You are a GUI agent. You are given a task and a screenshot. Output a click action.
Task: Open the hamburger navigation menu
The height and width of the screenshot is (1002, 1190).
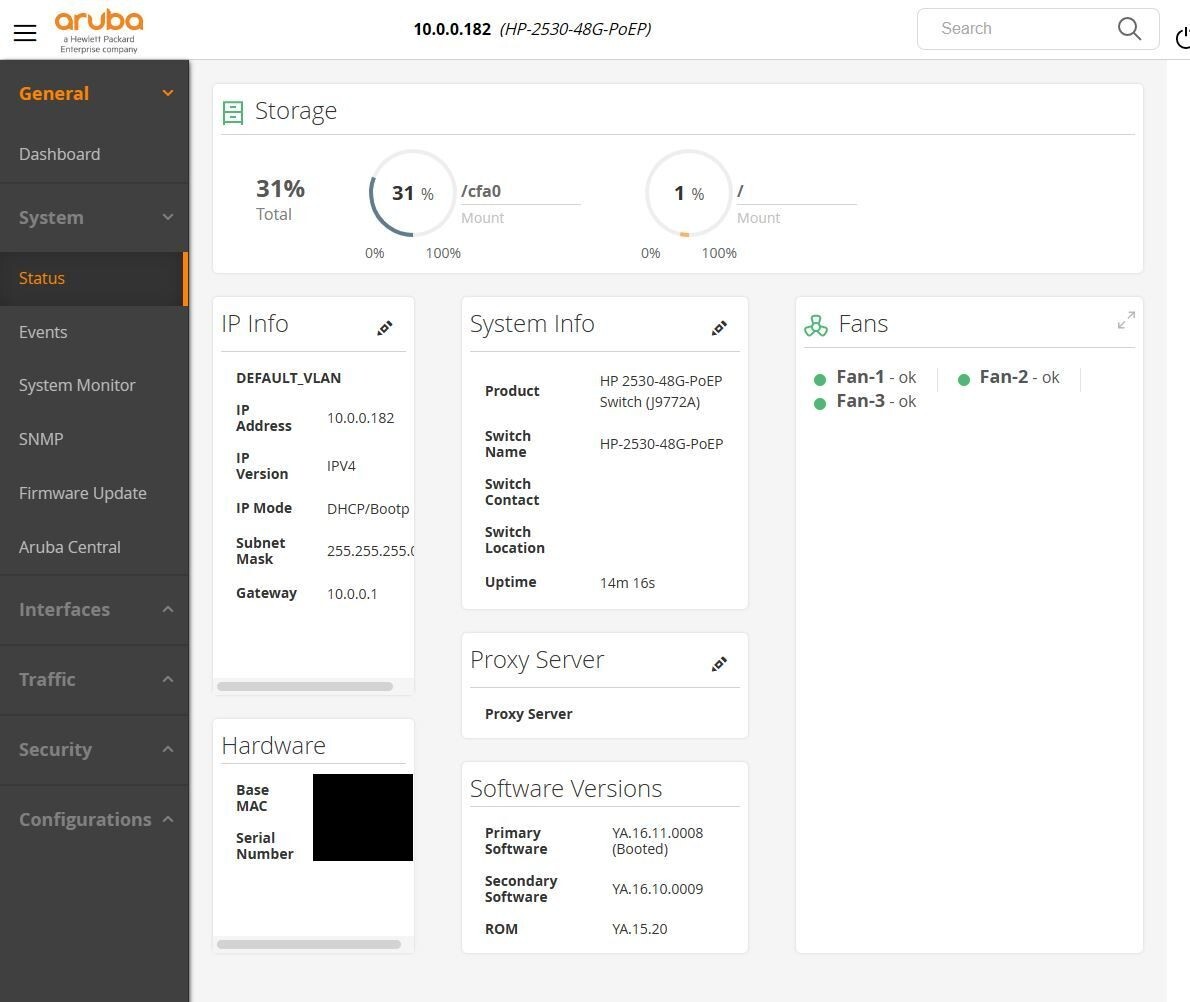25,33
